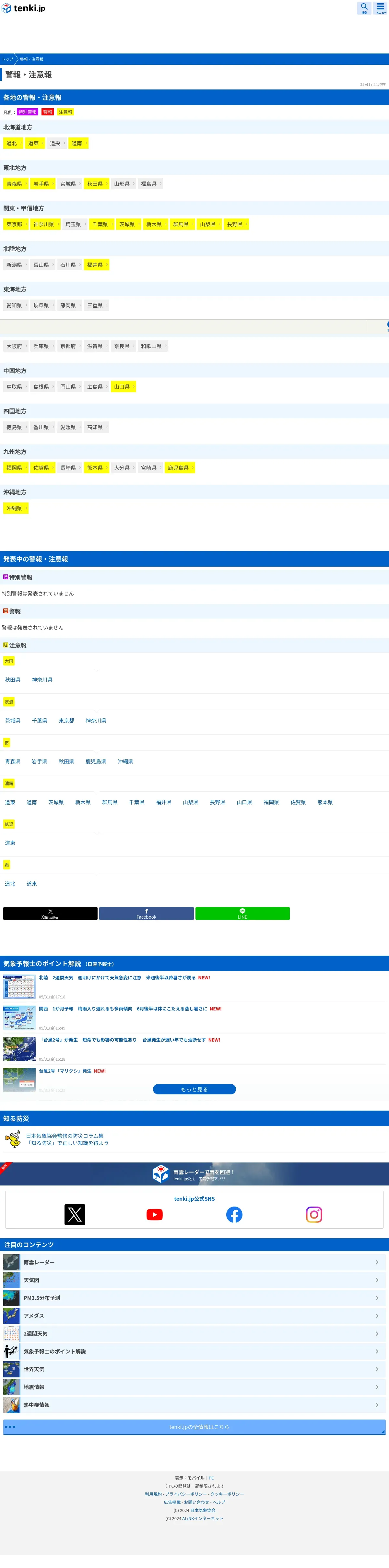Open 岩手県 under 雷 advisory
This screenshot has height=1568, width=389.
[x=40, y=761]
